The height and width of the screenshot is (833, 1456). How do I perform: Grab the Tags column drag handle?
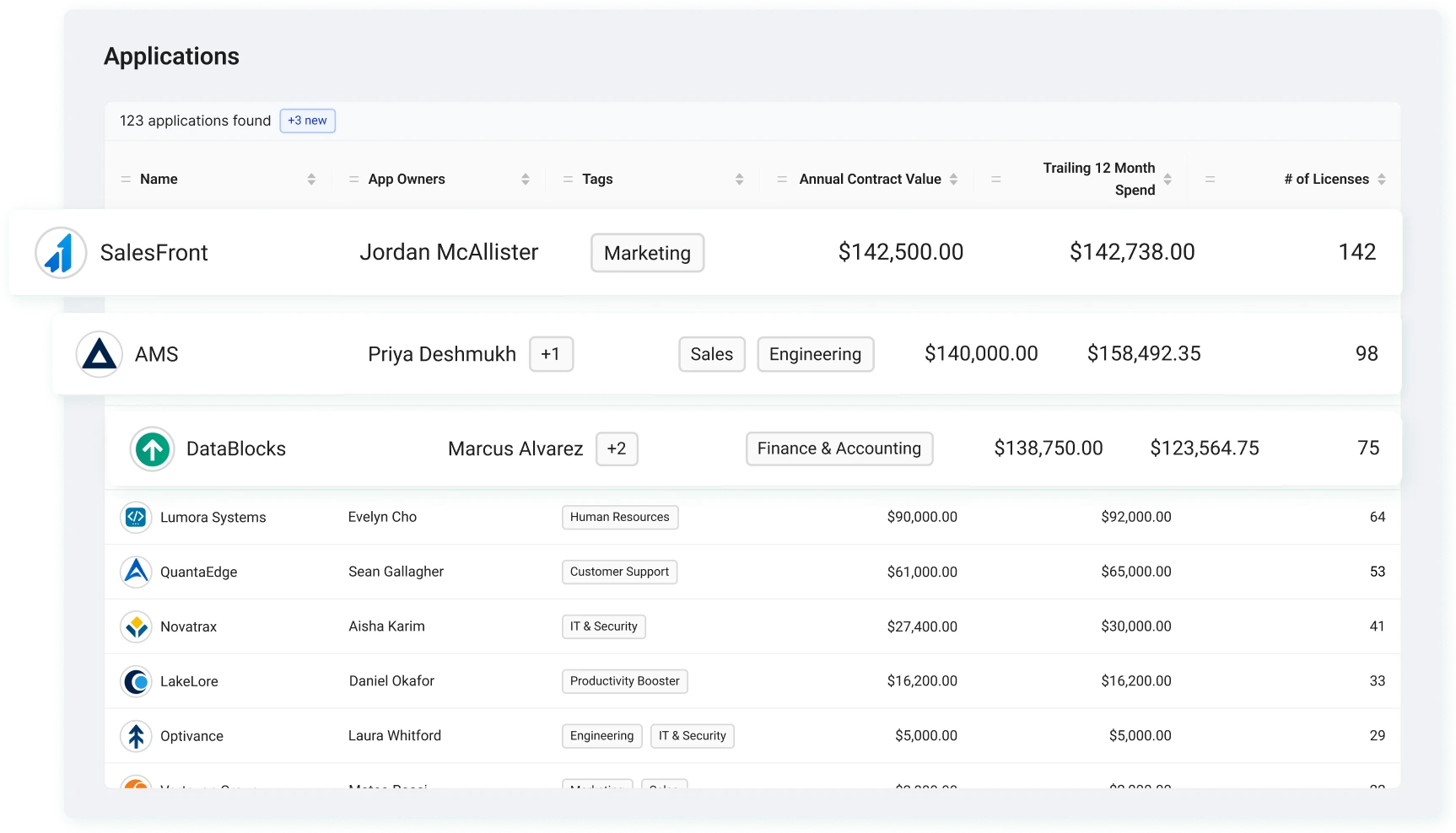(x=568, y=179)
